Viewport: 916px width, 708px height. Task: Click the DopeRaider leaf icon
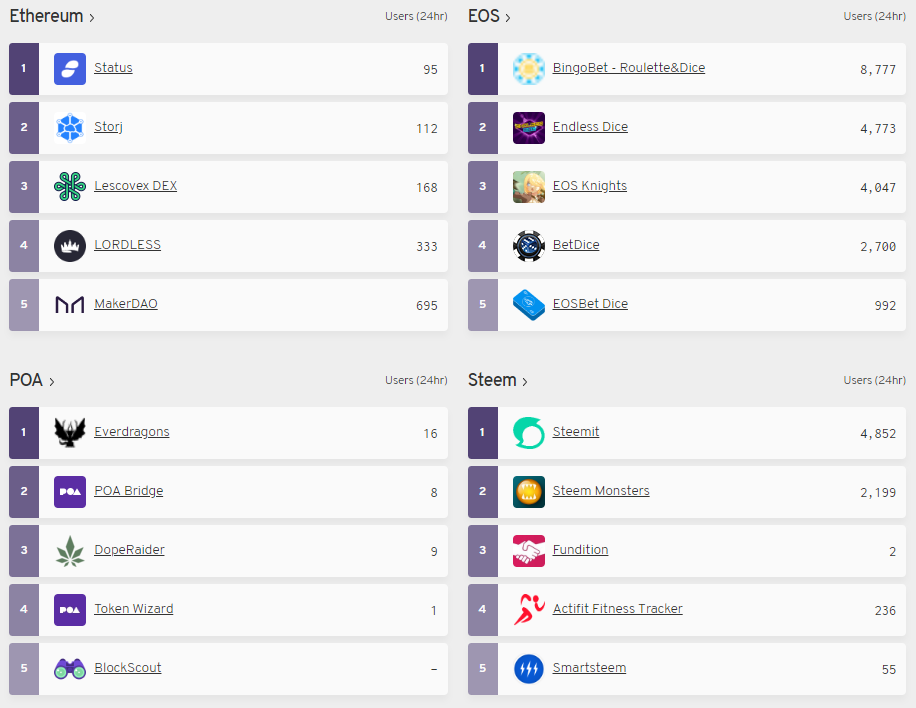coord(68,550)
